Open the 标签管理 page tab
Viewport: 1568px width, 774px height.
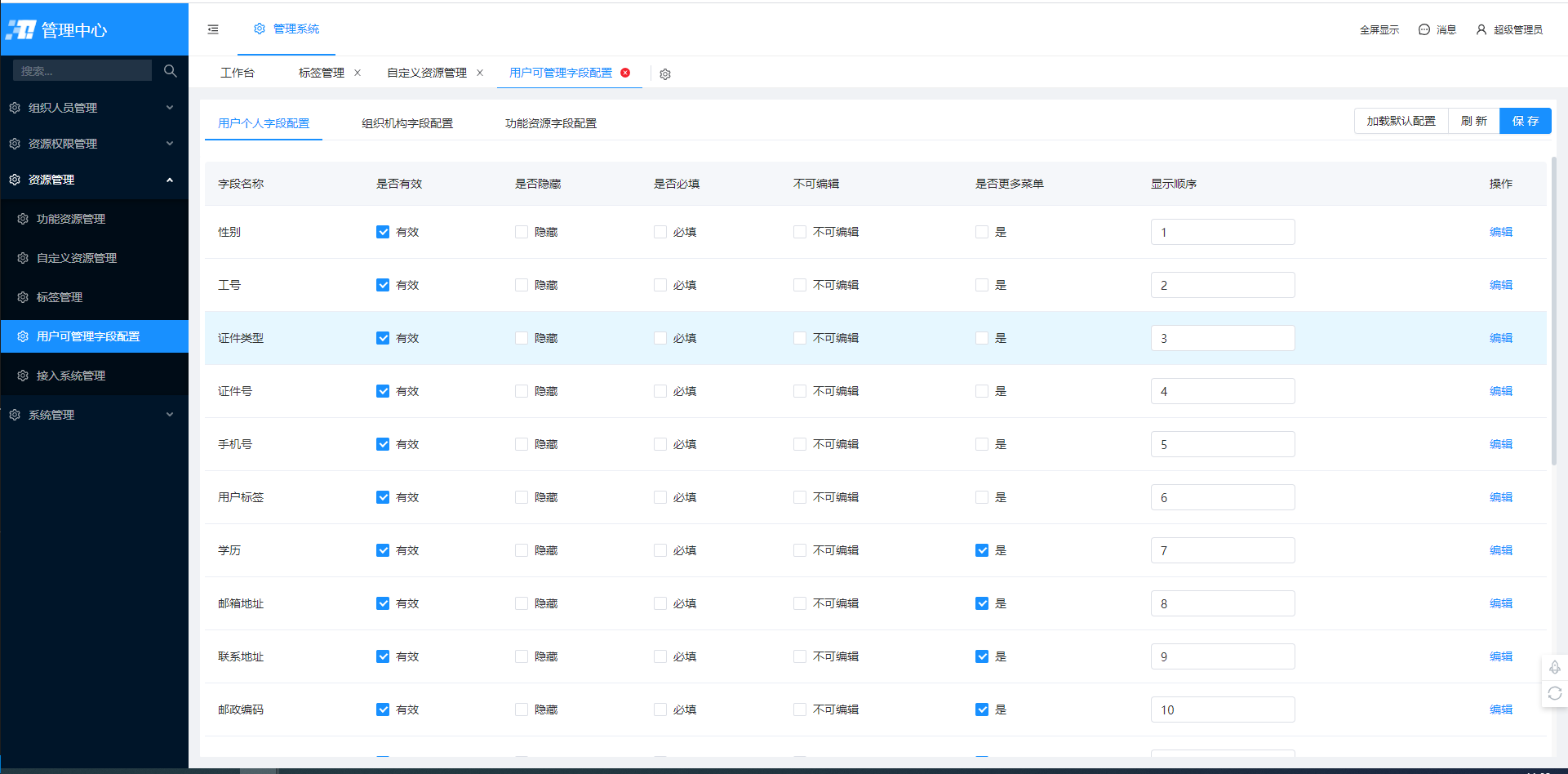[322, 73]
